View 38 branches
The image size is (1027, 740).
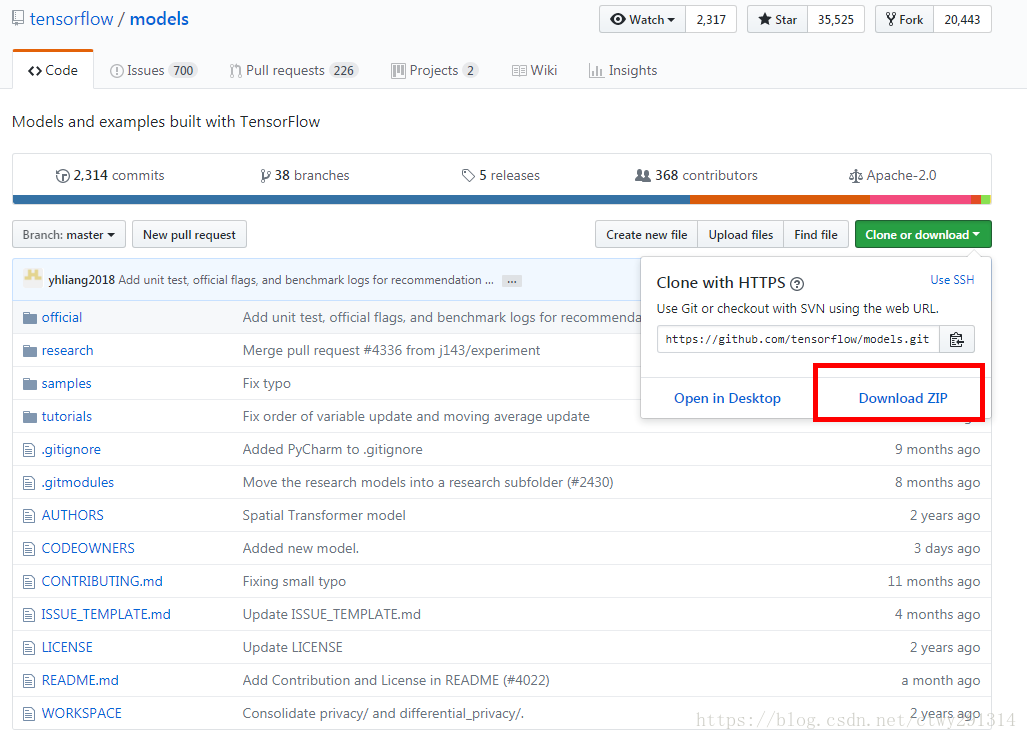[x=305, y=176]
